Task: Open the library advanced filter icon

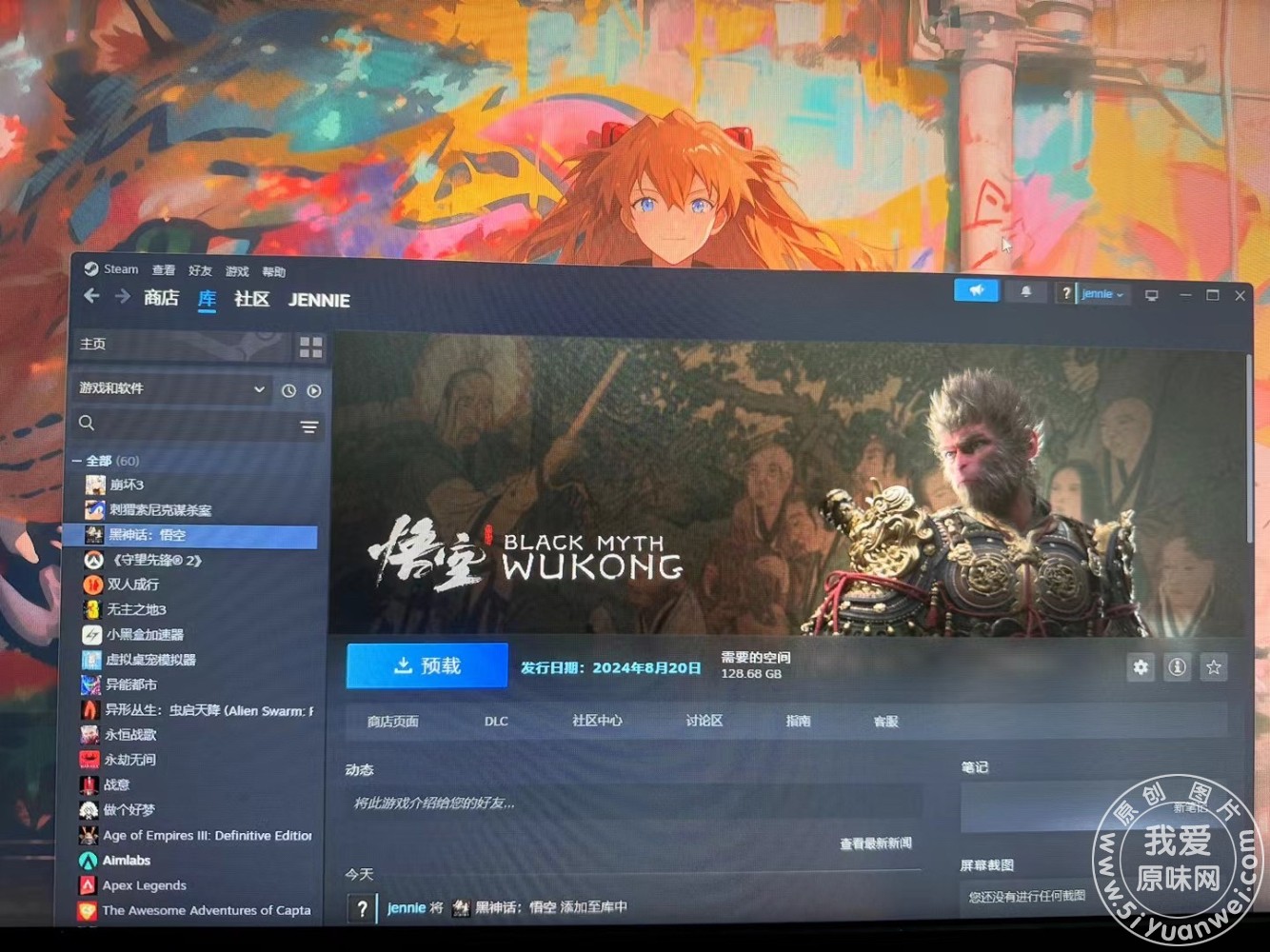Action: click(308, 427)
